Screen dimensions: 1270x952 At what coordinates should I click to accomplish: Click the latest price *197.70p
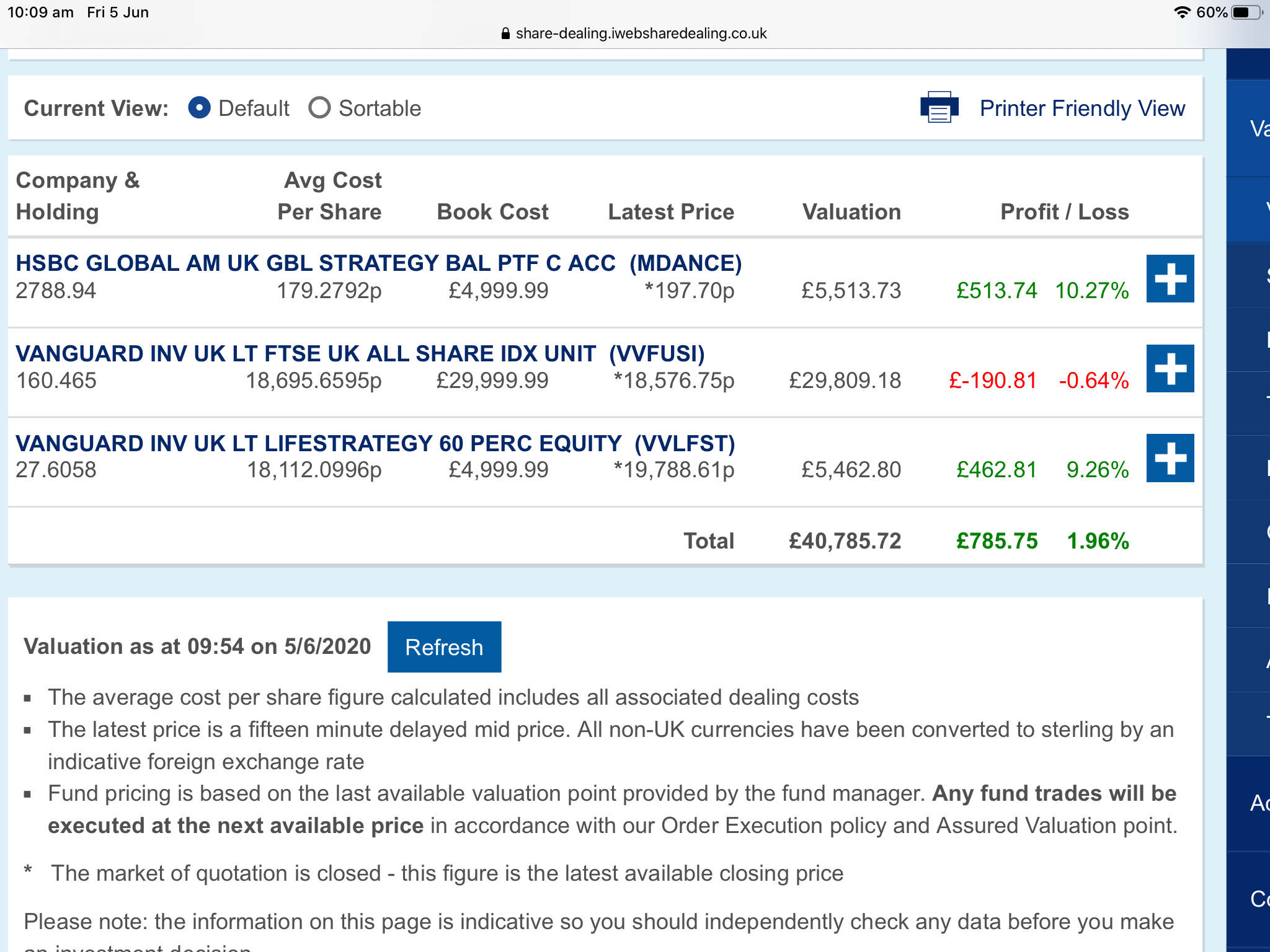click(689, 291)
